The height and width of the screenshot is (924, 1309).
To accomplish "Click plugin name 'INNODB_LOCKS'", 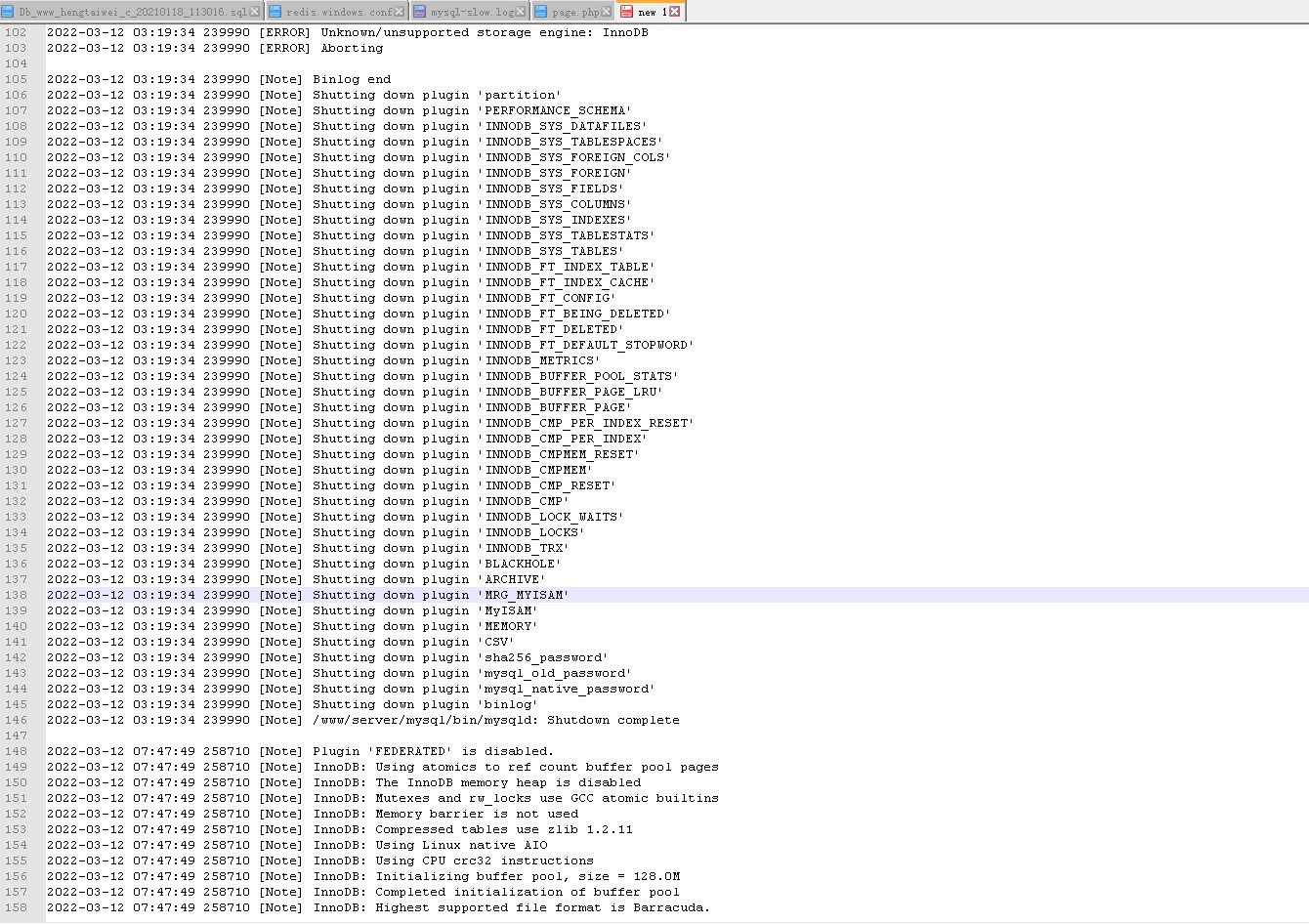I will (x=531, y=532).
